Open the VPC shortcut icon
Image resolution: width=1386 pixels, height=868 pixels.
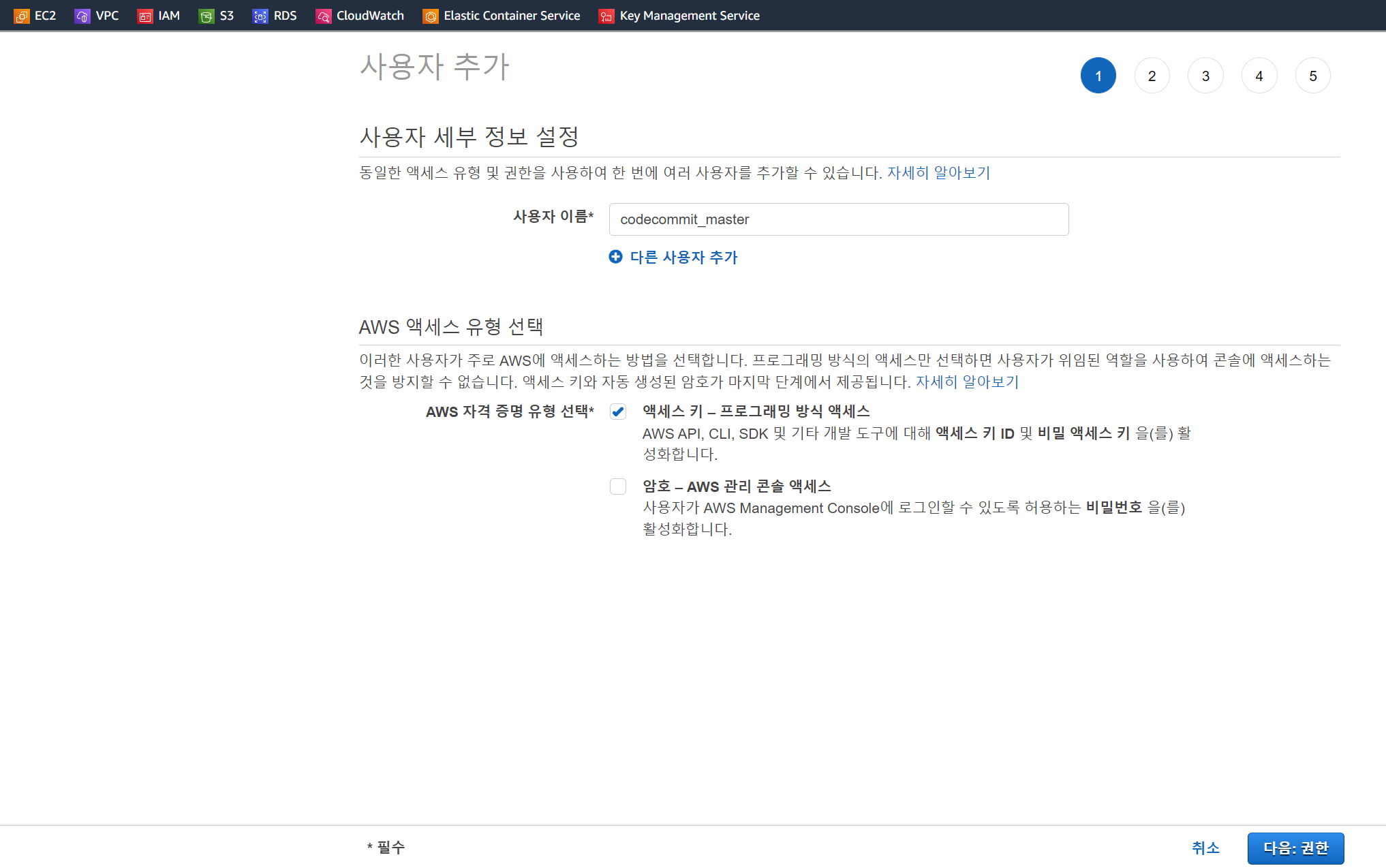tap(82, 16)
